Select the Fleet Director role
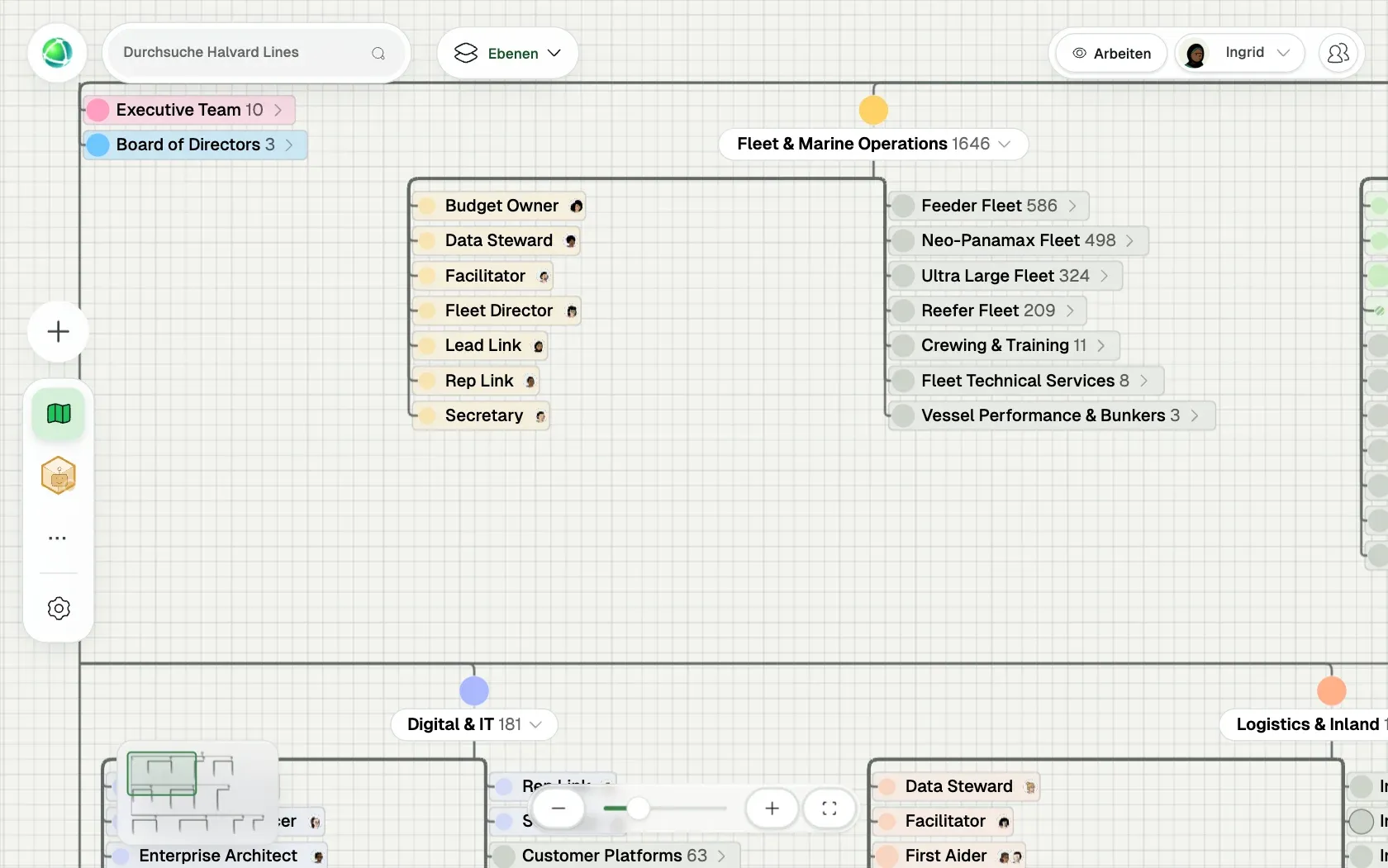Screen dimensions: 1388x868 497,311
